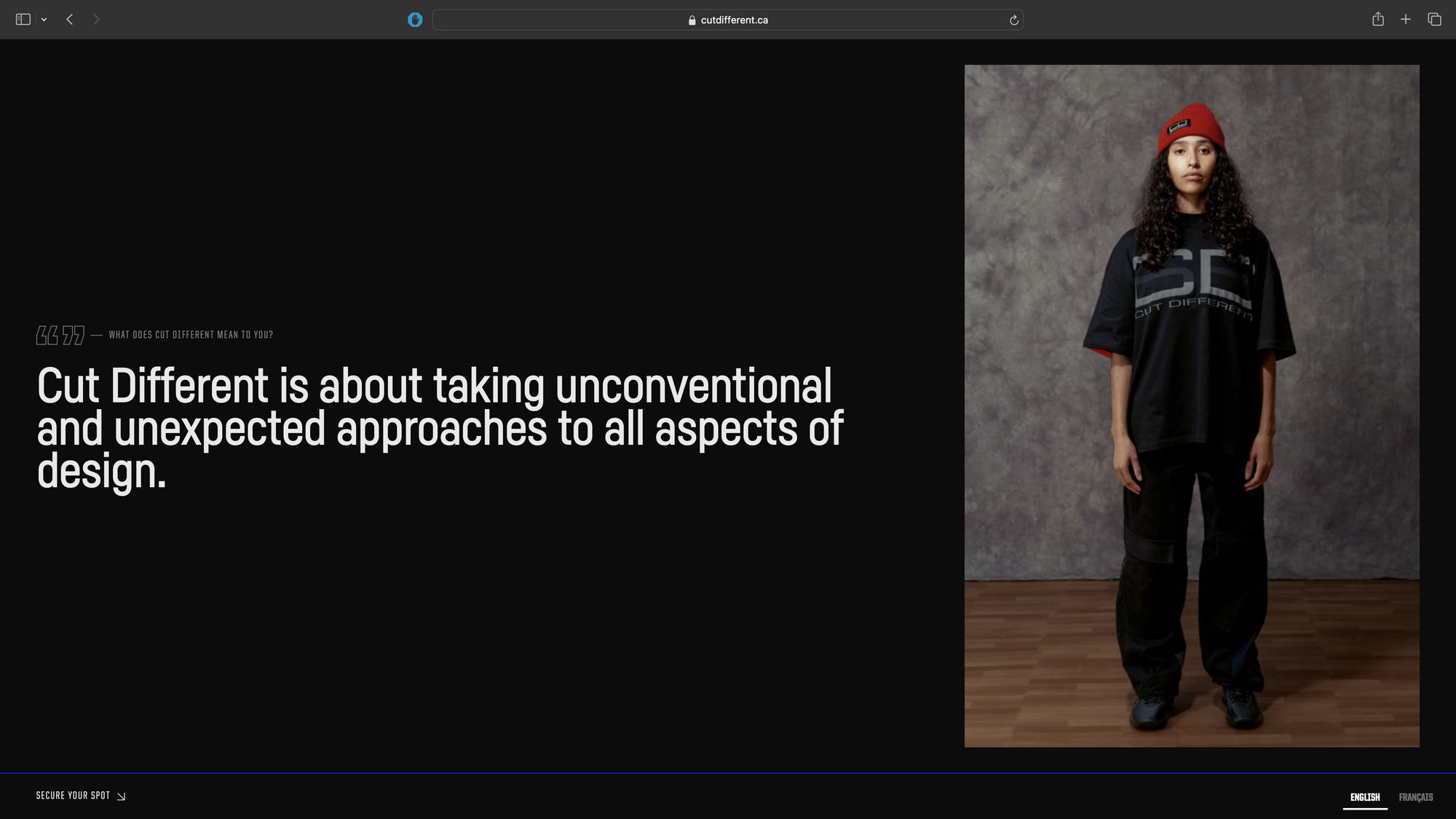This screenshot has width=1456, height=819.
Task: Show the tab overview icon
Action: (1434, 20)
